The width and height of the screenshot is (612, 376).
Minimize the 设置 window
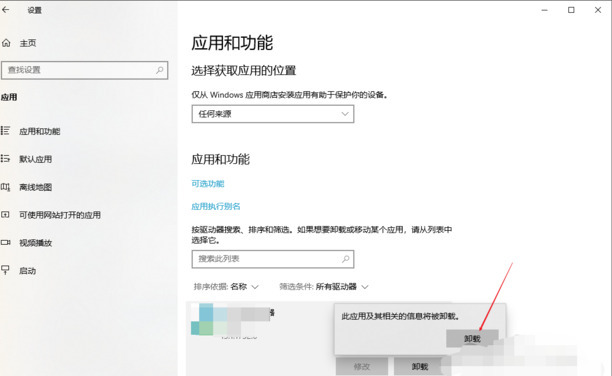click(544, 10)
